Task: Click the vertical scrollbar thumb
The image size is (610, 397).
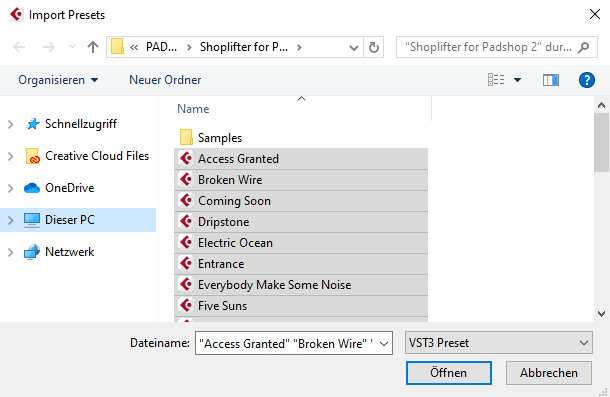Action: click(601, 142)
